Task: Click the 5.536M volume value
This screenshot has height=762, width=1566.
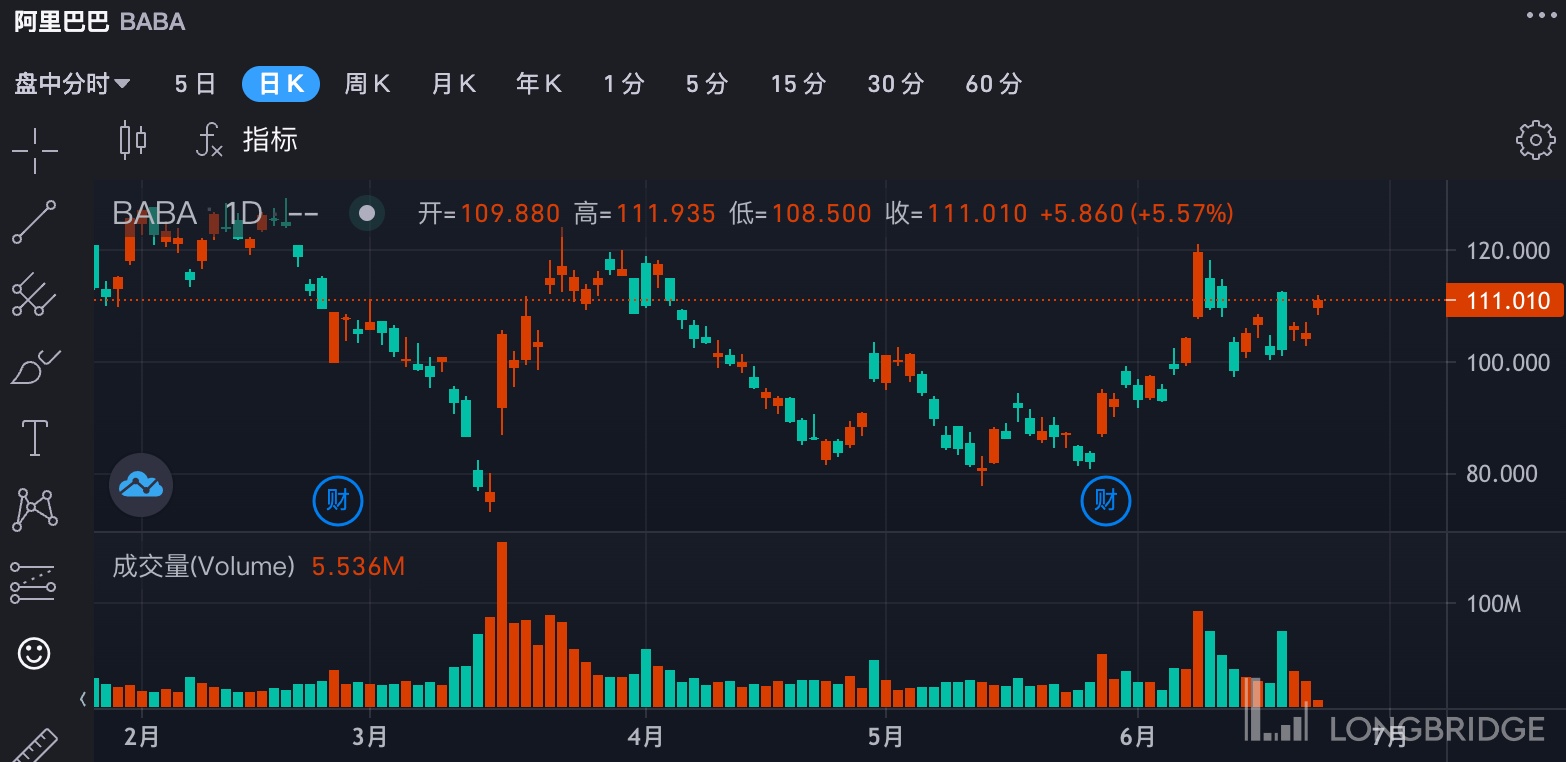Action: click(358, 567)
